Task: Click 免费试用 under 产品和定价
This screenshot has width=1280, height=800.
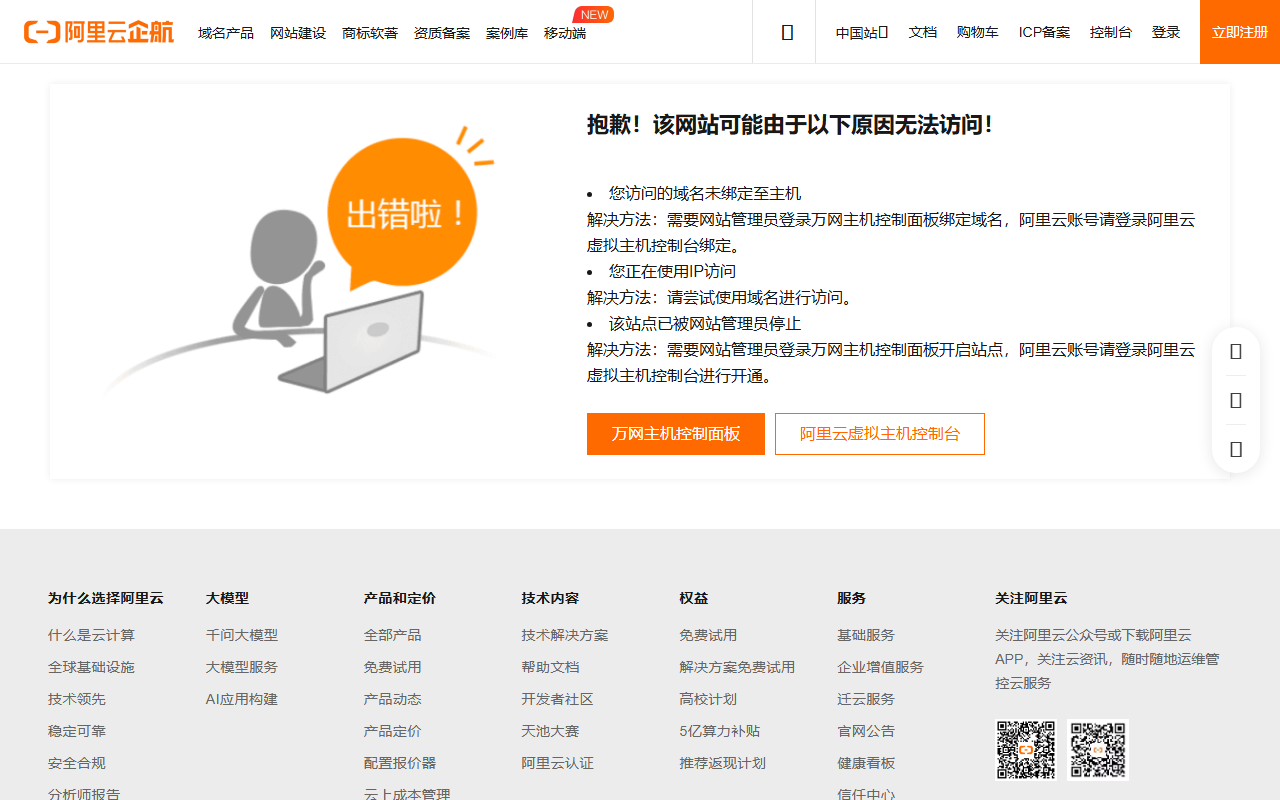Action: [393, 667]
